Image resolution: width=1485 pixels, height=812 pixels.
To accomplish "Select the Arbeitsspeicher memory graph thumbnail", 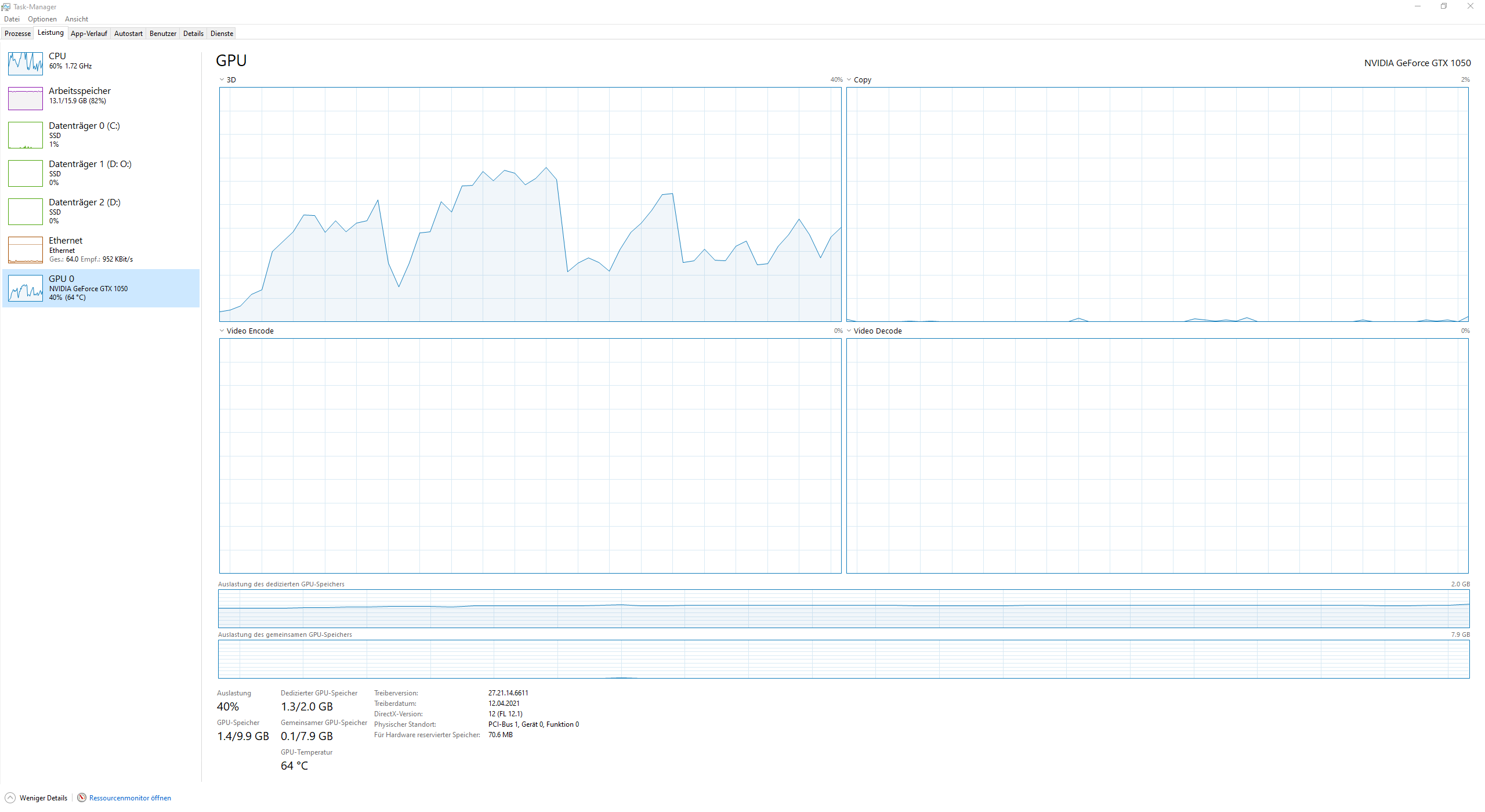I will 26,98.
